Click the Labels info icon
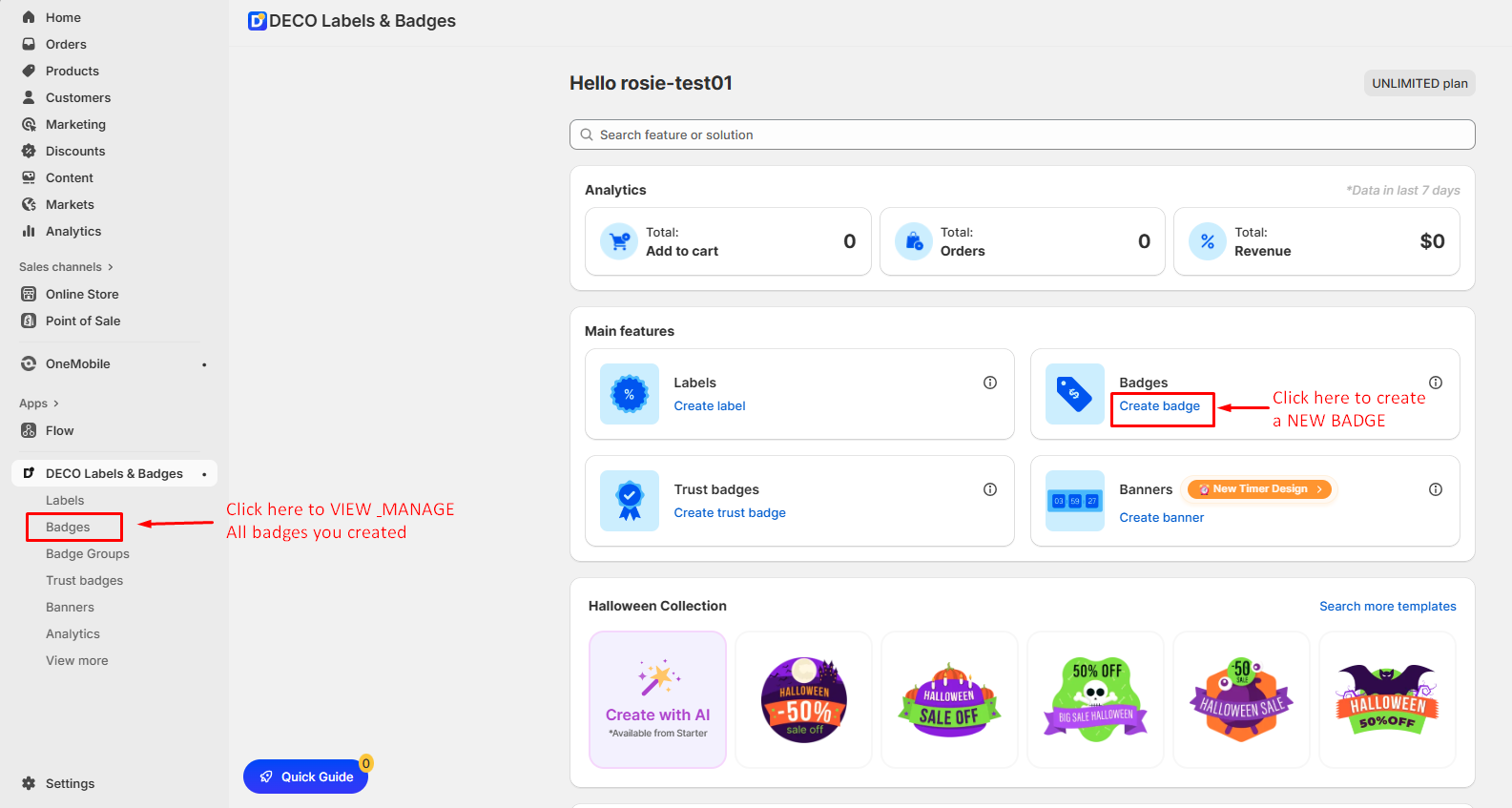 coord(990,383)
